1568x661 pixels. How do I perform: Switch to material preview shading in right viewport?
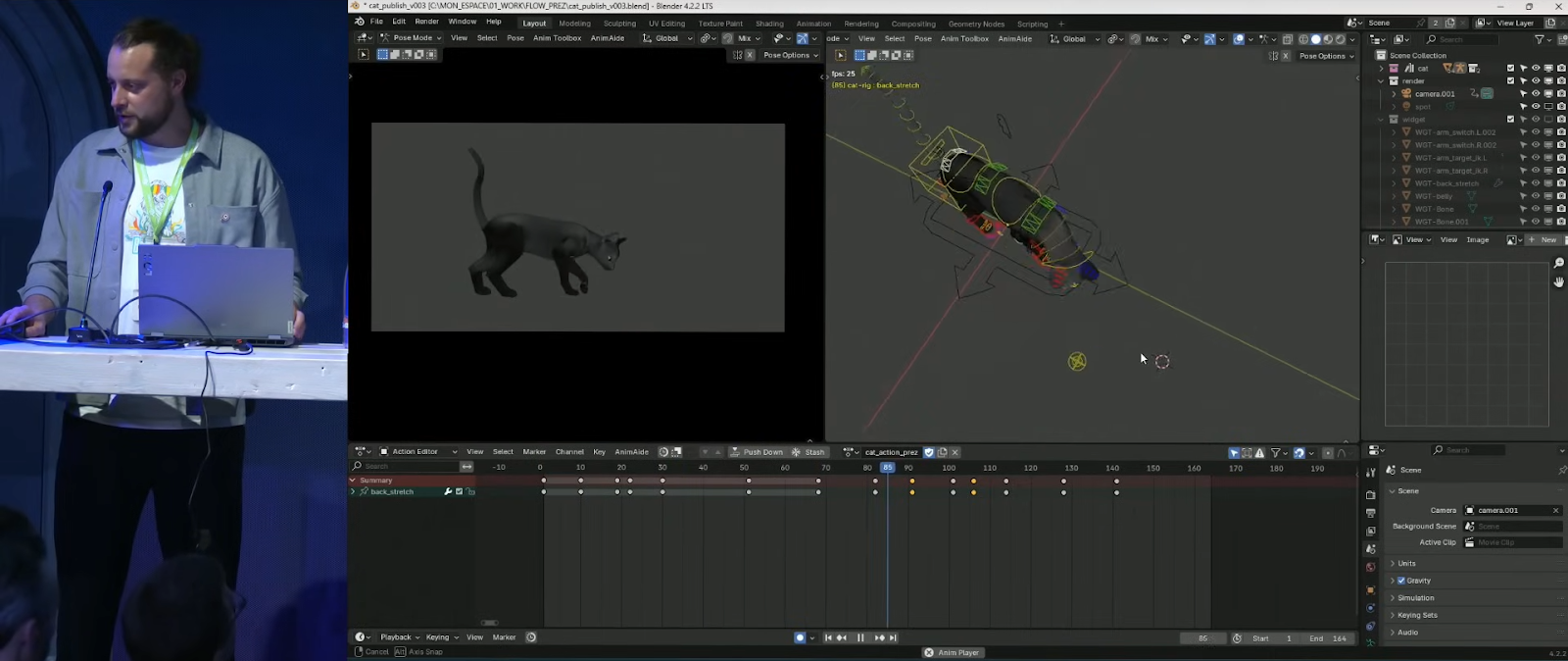pyautogui.click(x=1328, y=39)
